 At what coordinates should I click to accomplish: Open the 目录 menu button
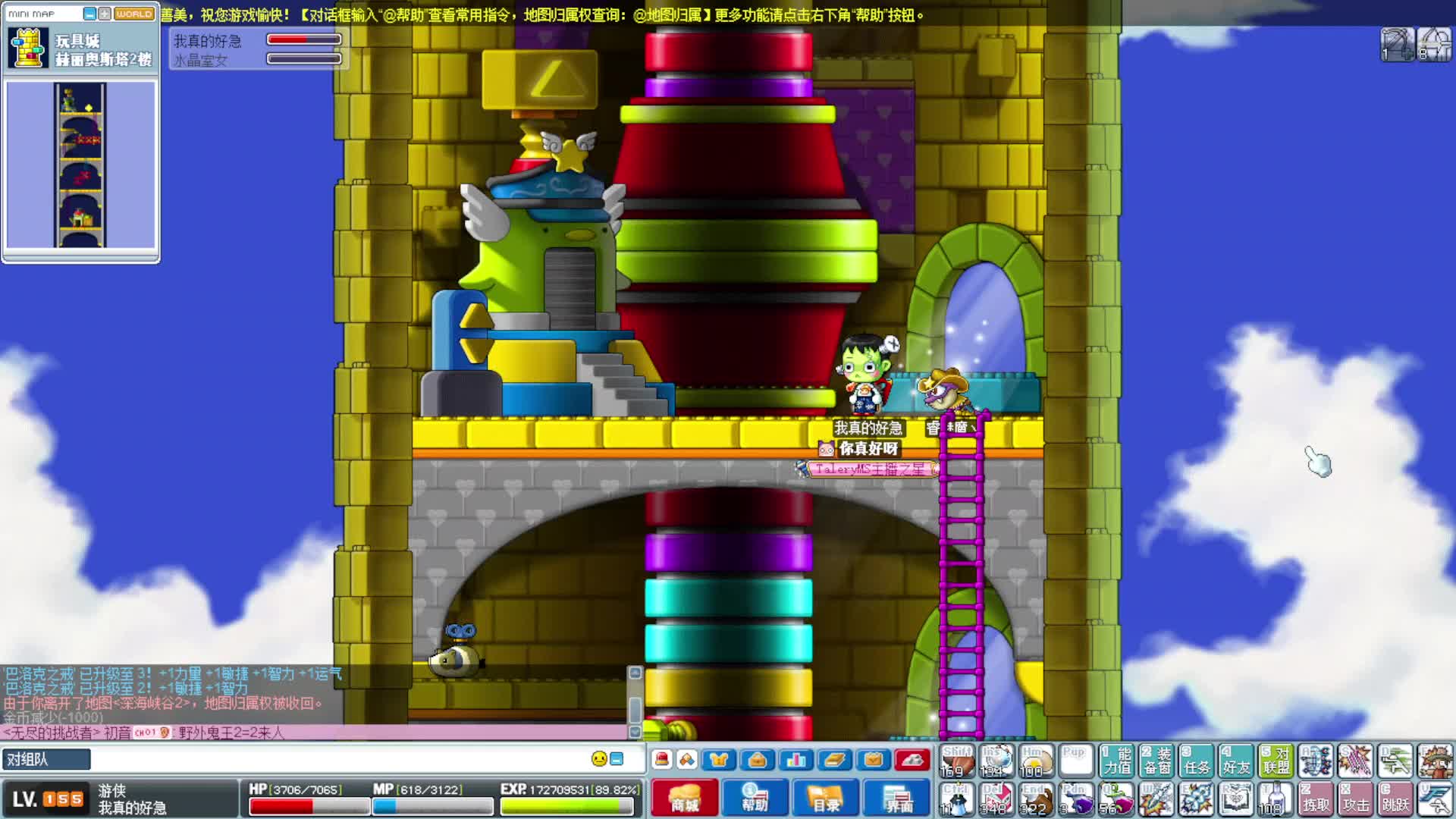click(826, 798)
